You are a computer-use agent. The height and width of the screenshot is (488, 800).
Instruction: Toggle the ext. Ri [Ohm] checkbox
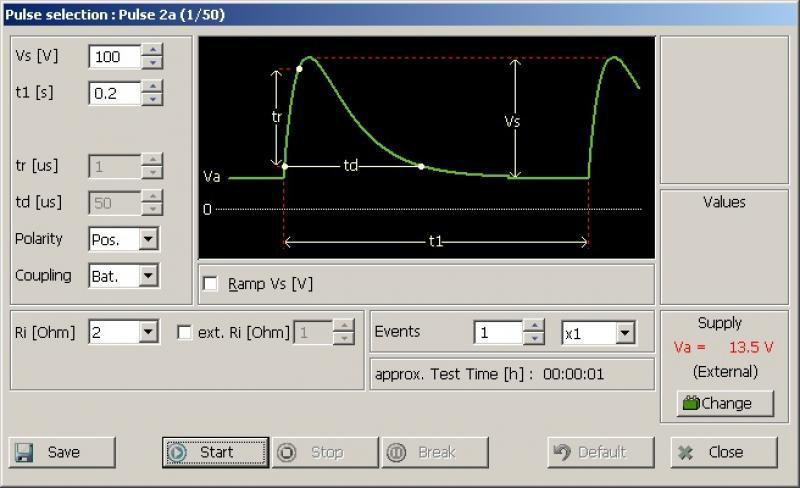184,333
